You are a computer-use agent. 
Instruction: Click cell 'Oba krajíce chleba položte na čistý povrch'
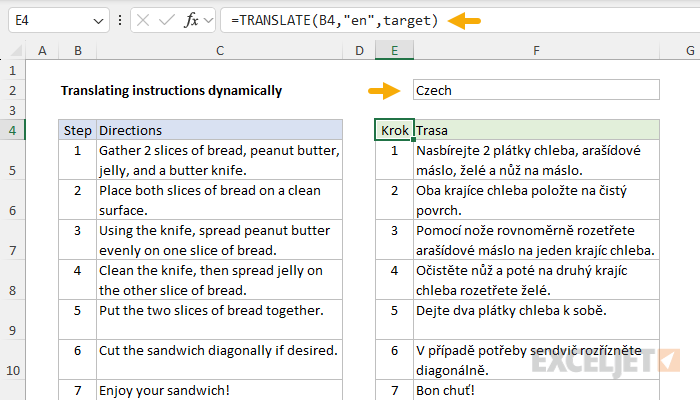click(x=536, y=200)
